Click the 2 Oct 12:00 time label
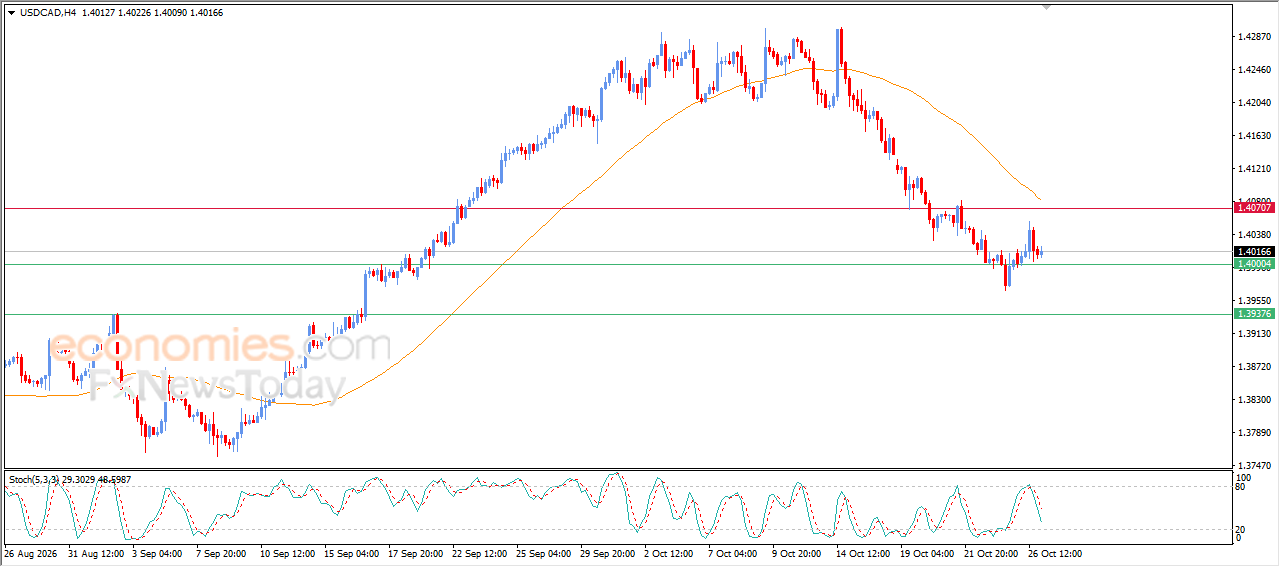 coord(670,553)
